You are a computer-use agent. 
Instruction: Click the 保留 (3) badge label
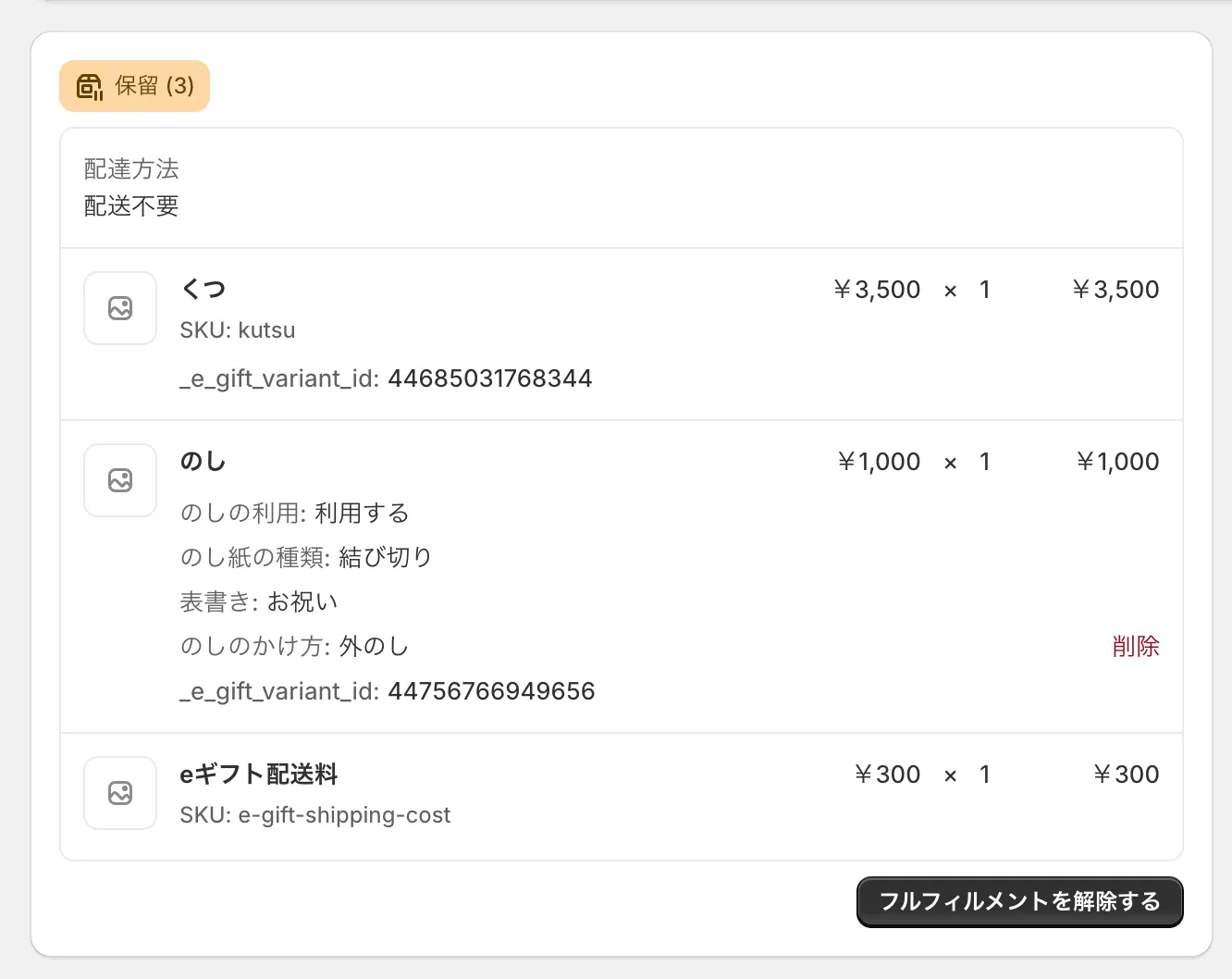(154, 86)
